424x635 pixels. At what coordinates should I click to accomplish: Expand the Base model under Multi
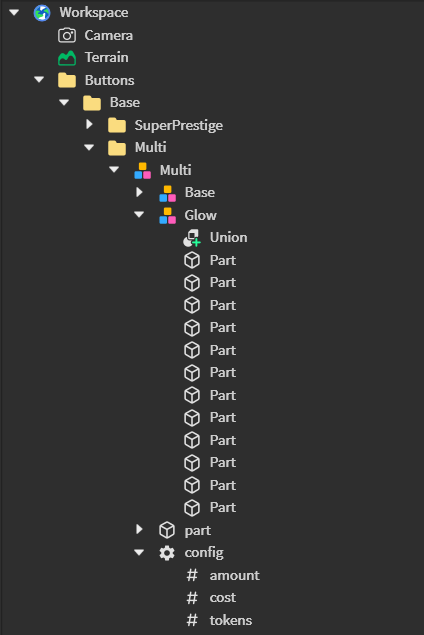(x=139, y=192)
